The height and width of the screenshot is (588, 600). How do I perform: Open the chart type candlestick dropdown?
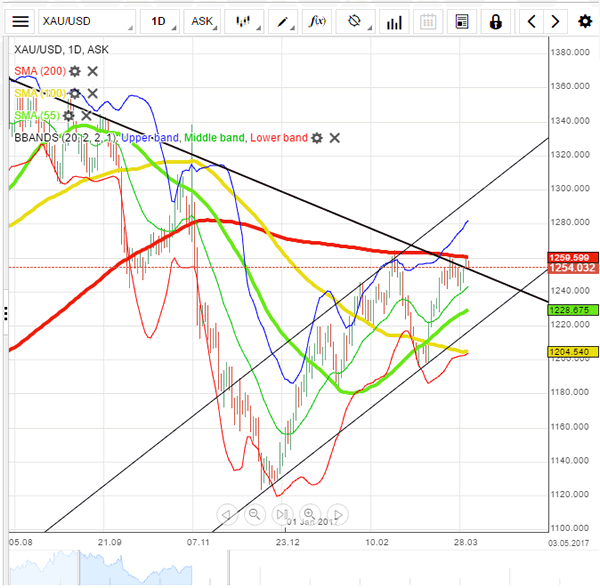[x=244, y=21]
